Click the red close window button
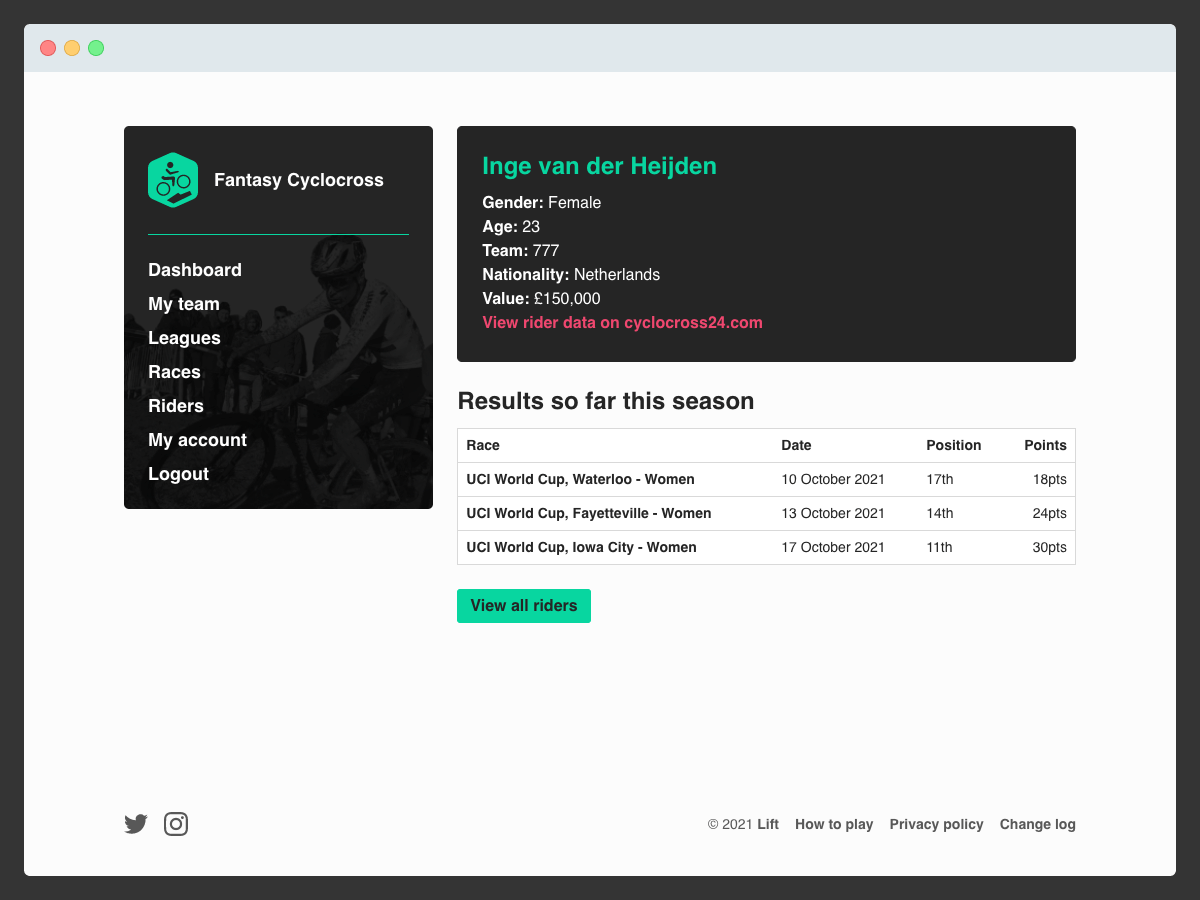The image size is (1200, 900). [x=48, y=48]
